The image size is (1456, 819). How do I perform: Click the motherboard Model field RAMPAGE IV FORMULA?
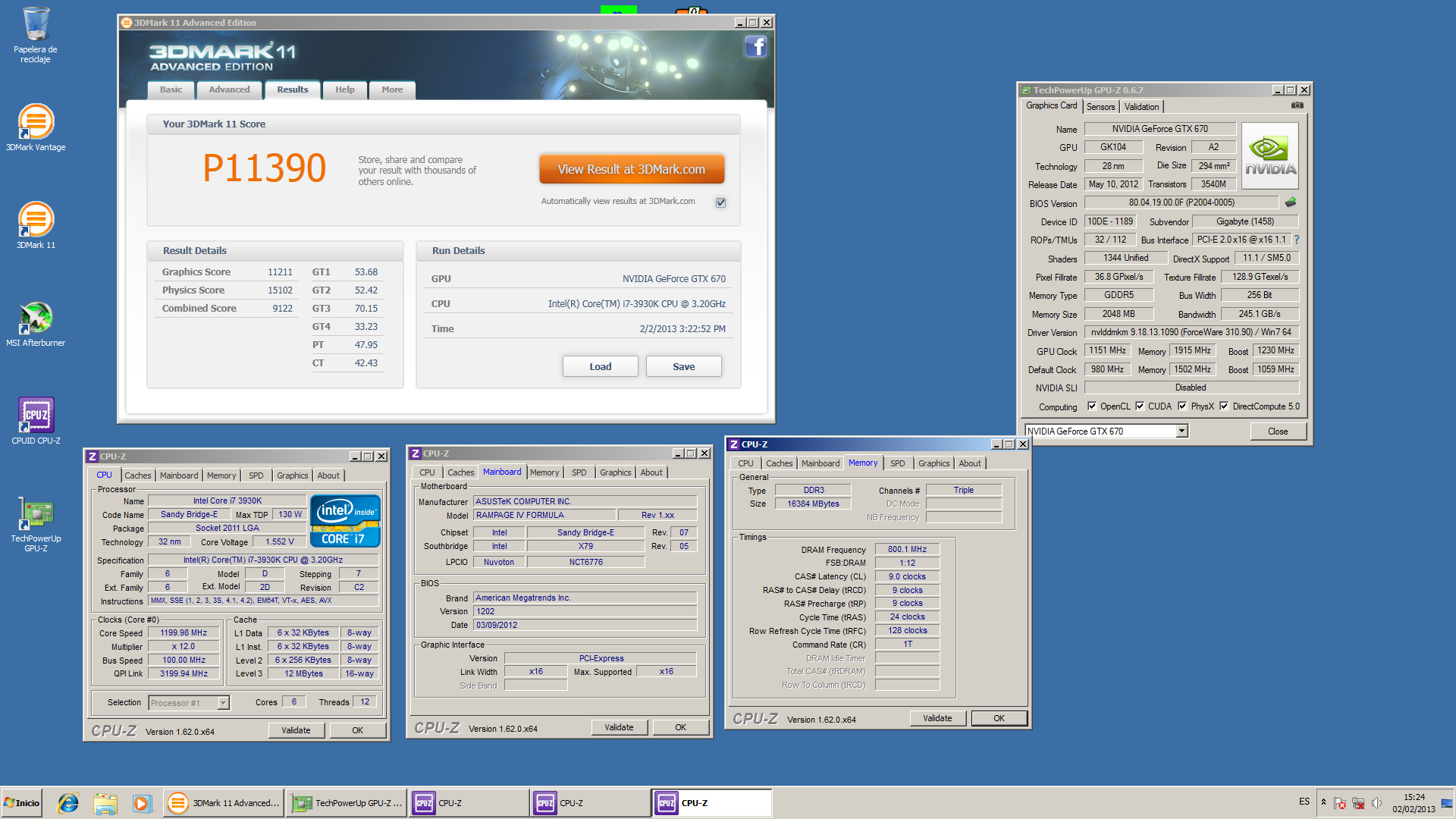click(x=544, y=515)
